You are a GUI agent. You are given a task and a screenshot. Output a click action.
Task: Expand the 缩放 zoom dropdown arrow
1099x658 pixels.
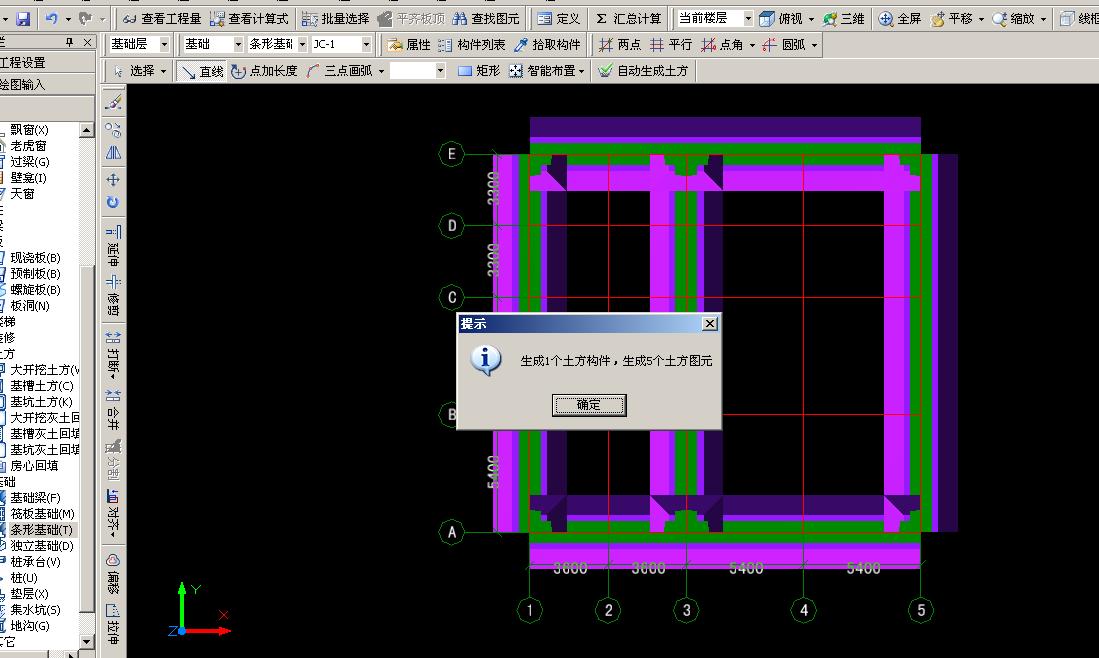tap(1043, 19)
